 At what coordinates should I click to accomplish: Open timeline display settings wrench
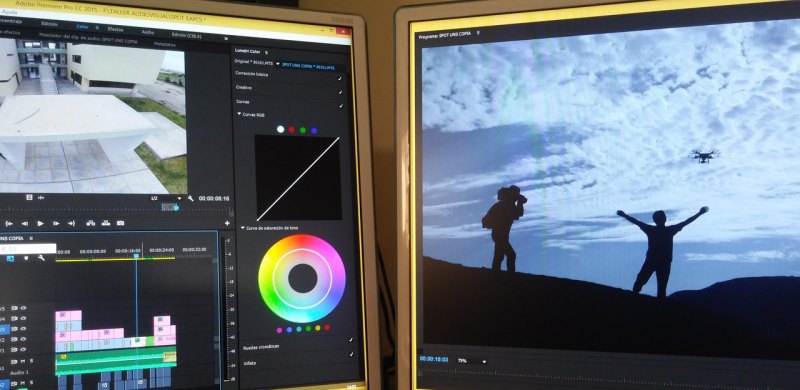pyautogui.click(x=41, y=258)
